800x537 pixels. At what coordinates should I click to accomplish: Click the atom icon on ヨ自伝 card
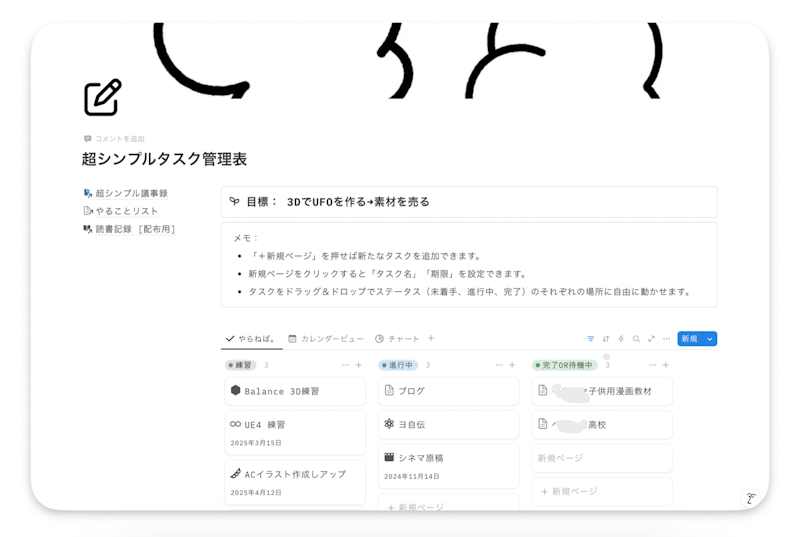pos(389,424)
